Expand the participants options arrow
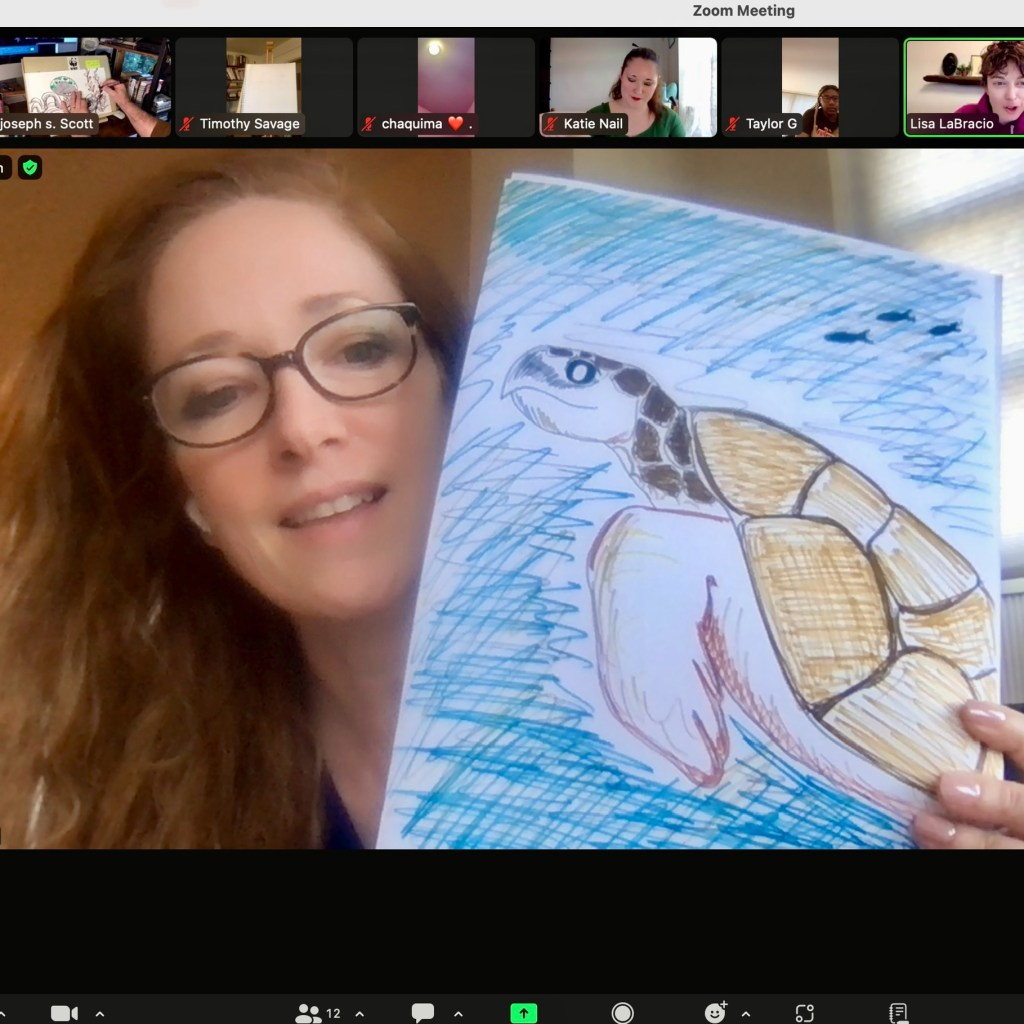 pos(359,1013)
